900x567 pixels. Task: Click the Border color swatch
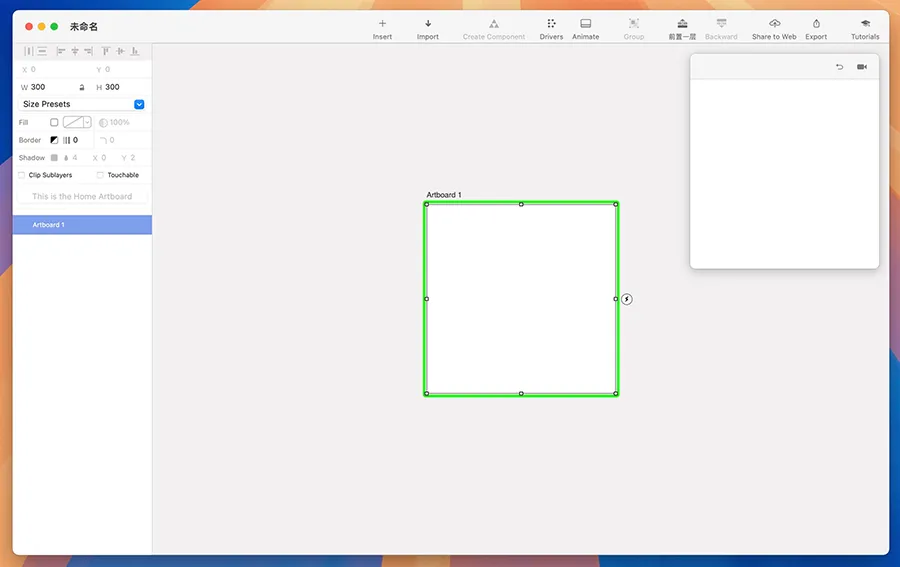pos(54,140)
